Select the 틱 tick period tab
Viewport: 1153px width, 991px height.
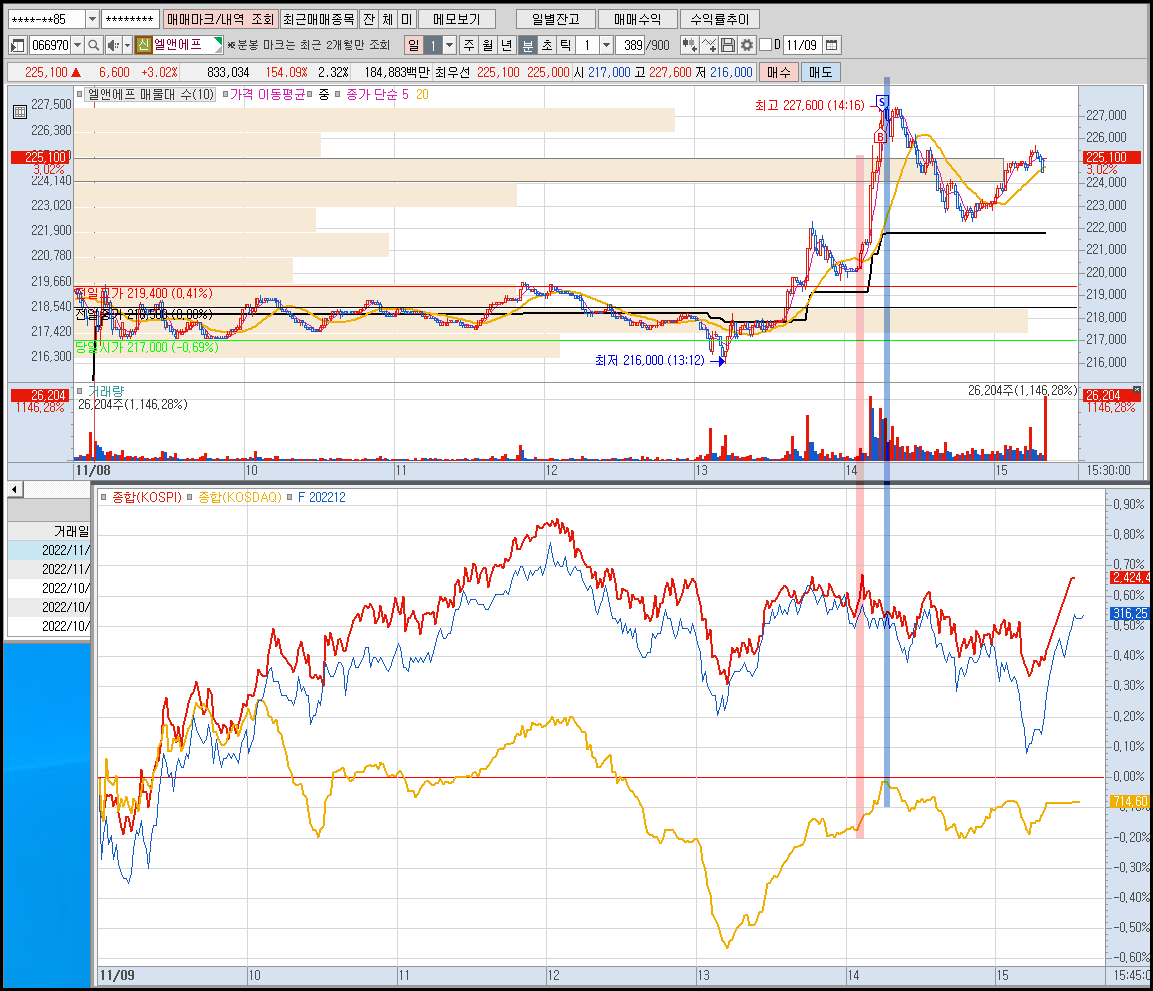565,46
